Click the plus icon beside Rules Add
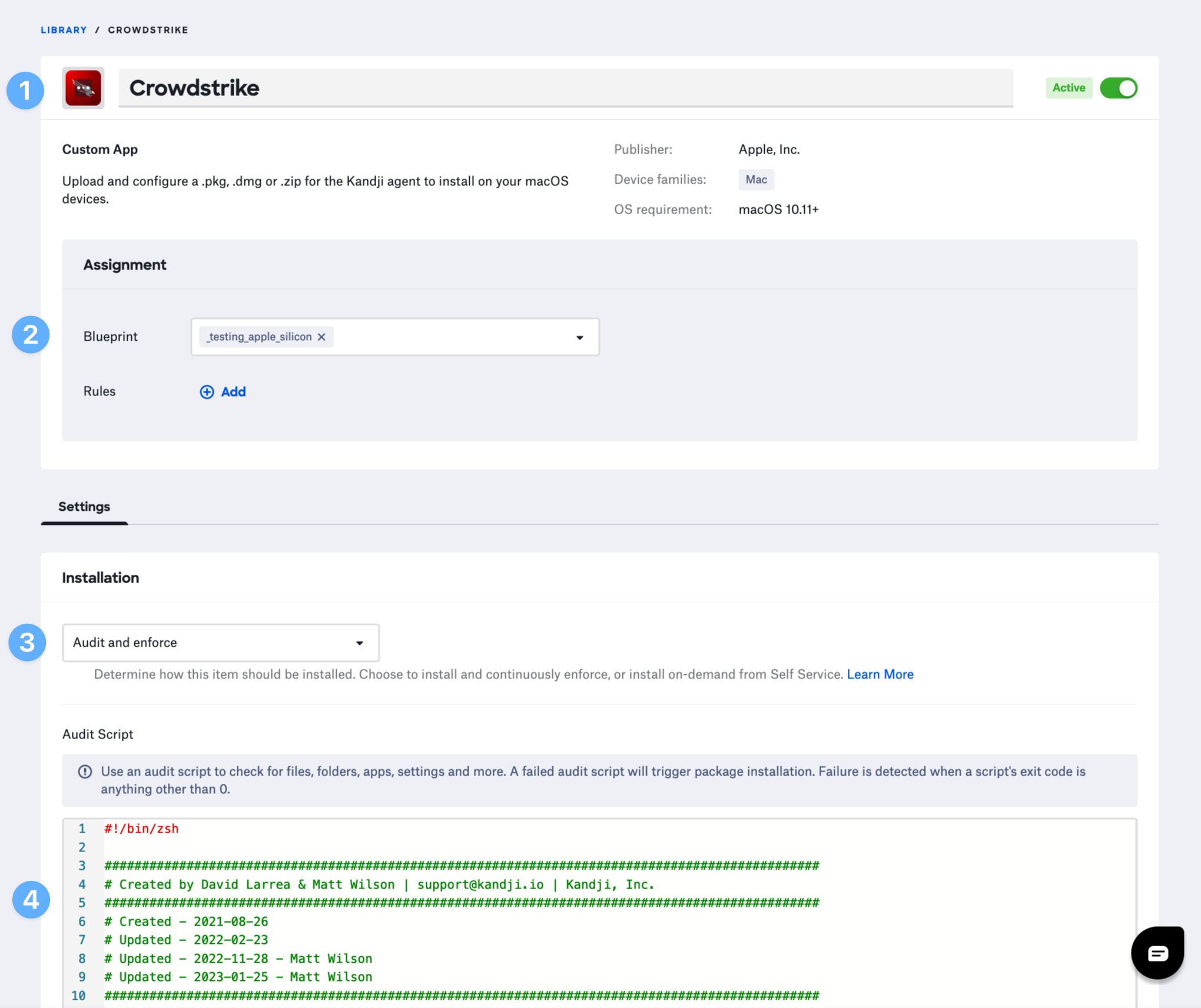The width and height of the screenshot is (1201, 1008). coord(207,392)
